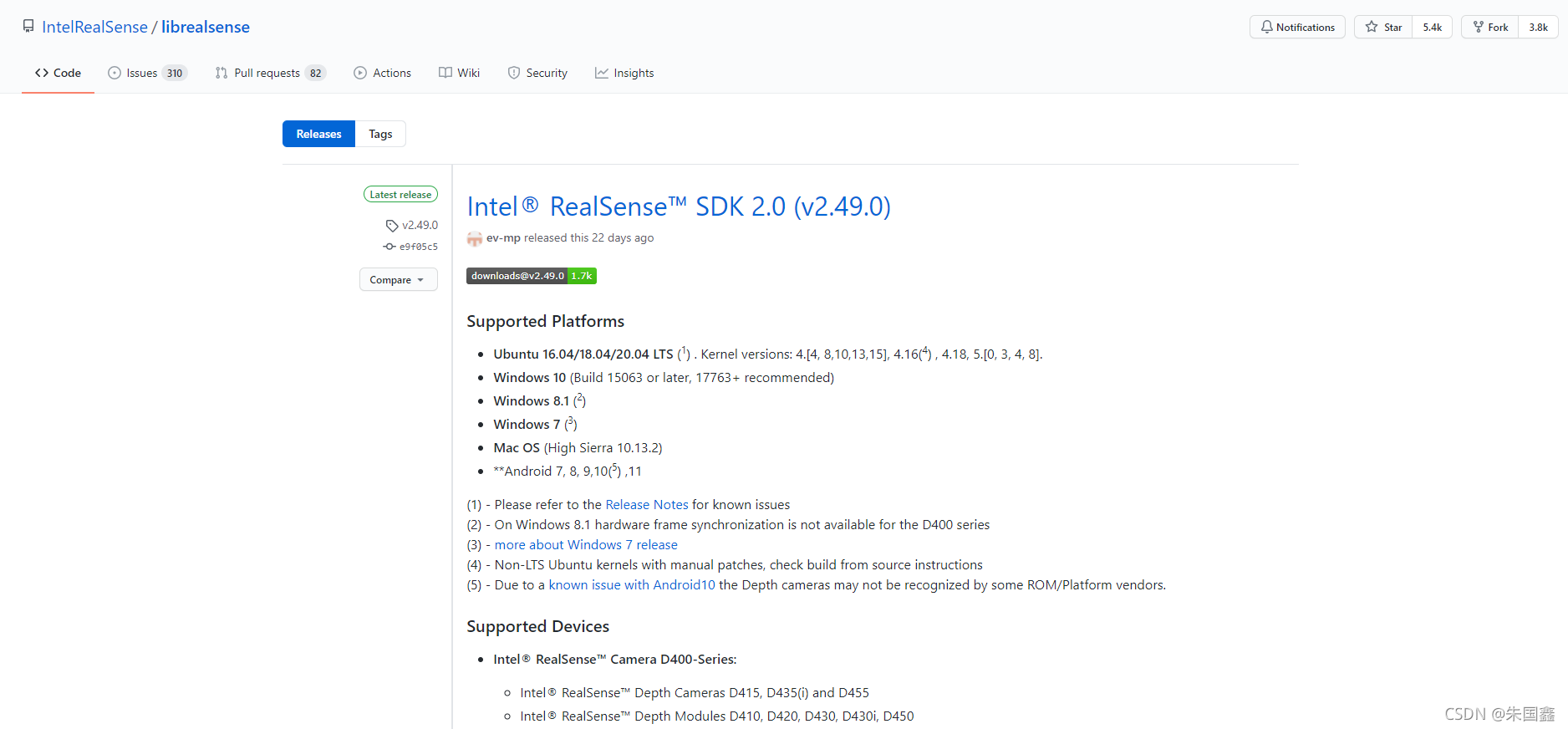This screenshot has width=1568, height=729.
Task: Open the Compare dropdown
Action: (x=399, y=279)
